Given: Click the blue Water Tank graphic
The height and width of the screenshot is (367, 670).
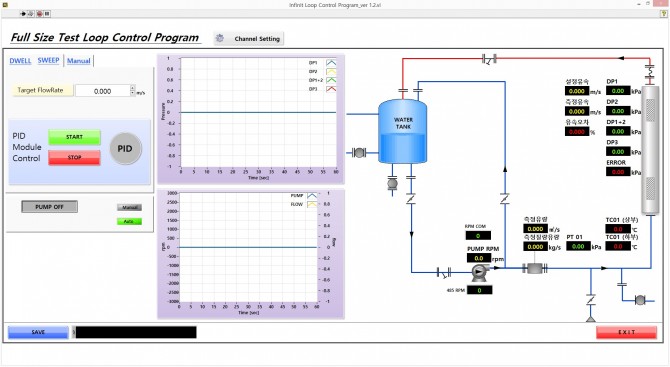Looking at the screenshot, I should coord(403,131).
